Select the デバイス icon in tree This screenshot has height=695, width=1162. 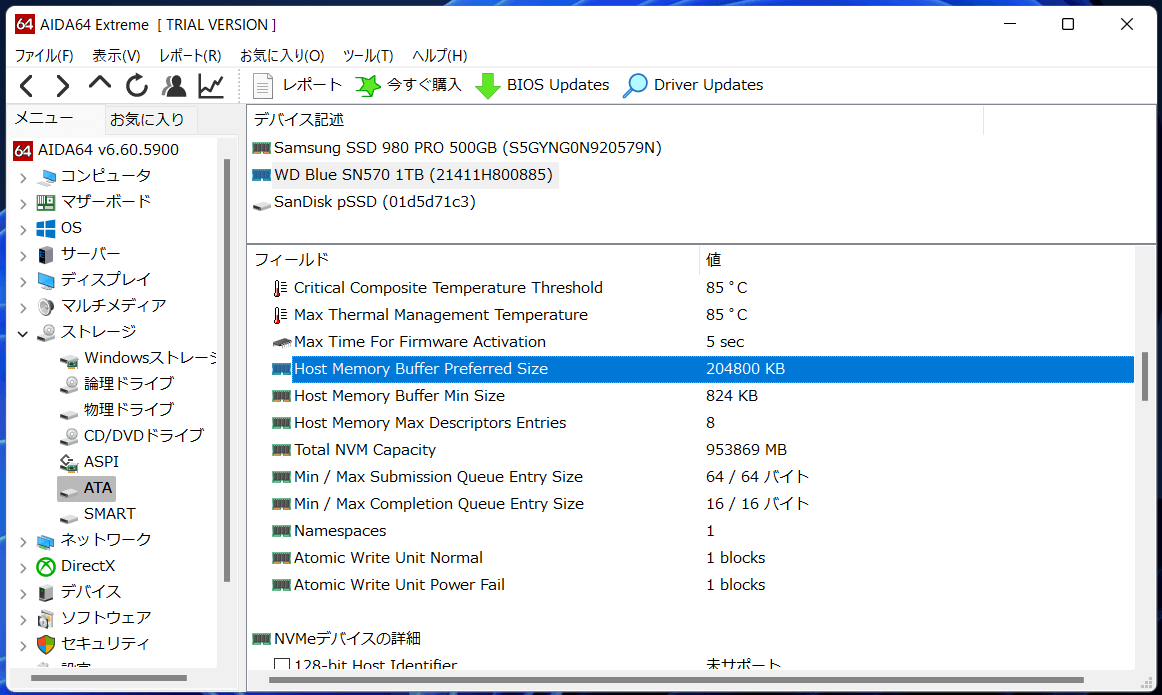(46, 593)
